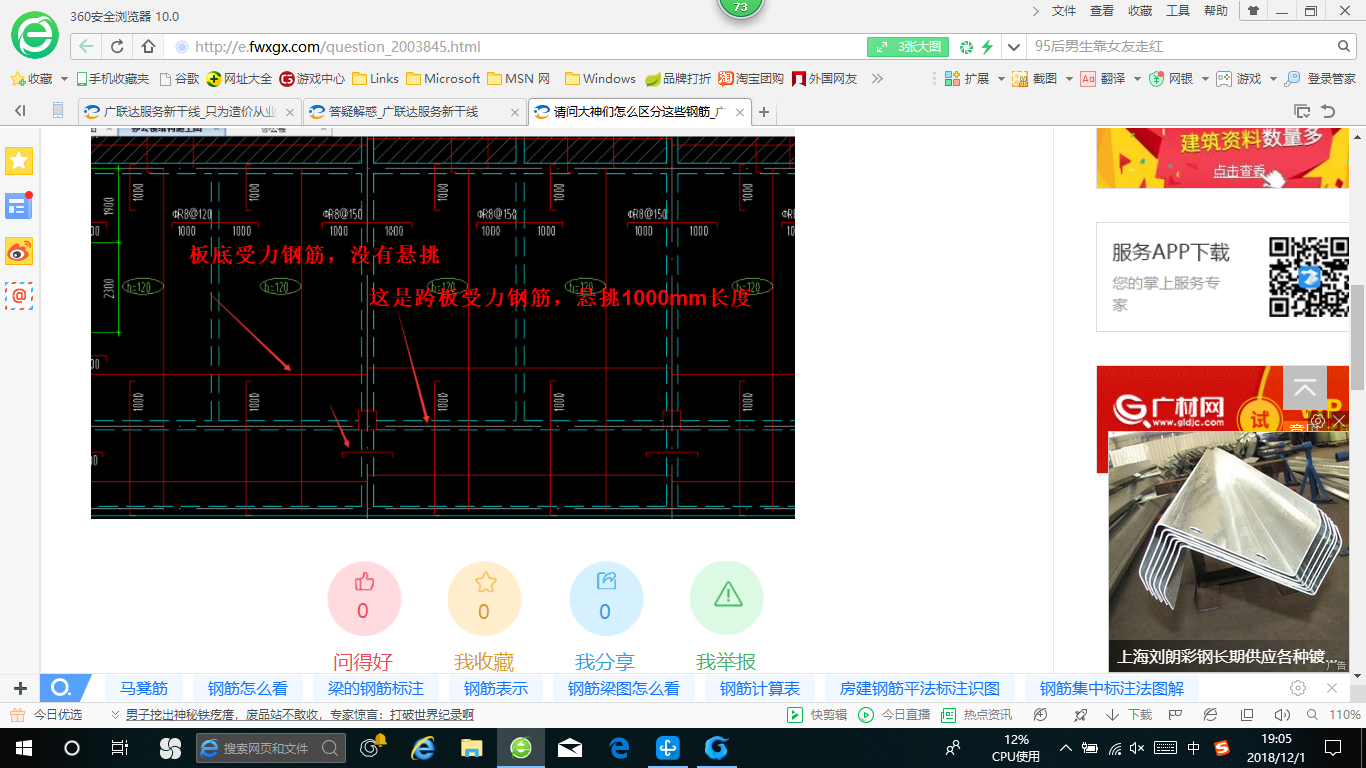The width and height of the screenshot is (1366, 768).
Task: Open the 文件 menu
Action: pyautogui.click(x=1064, y=11)
